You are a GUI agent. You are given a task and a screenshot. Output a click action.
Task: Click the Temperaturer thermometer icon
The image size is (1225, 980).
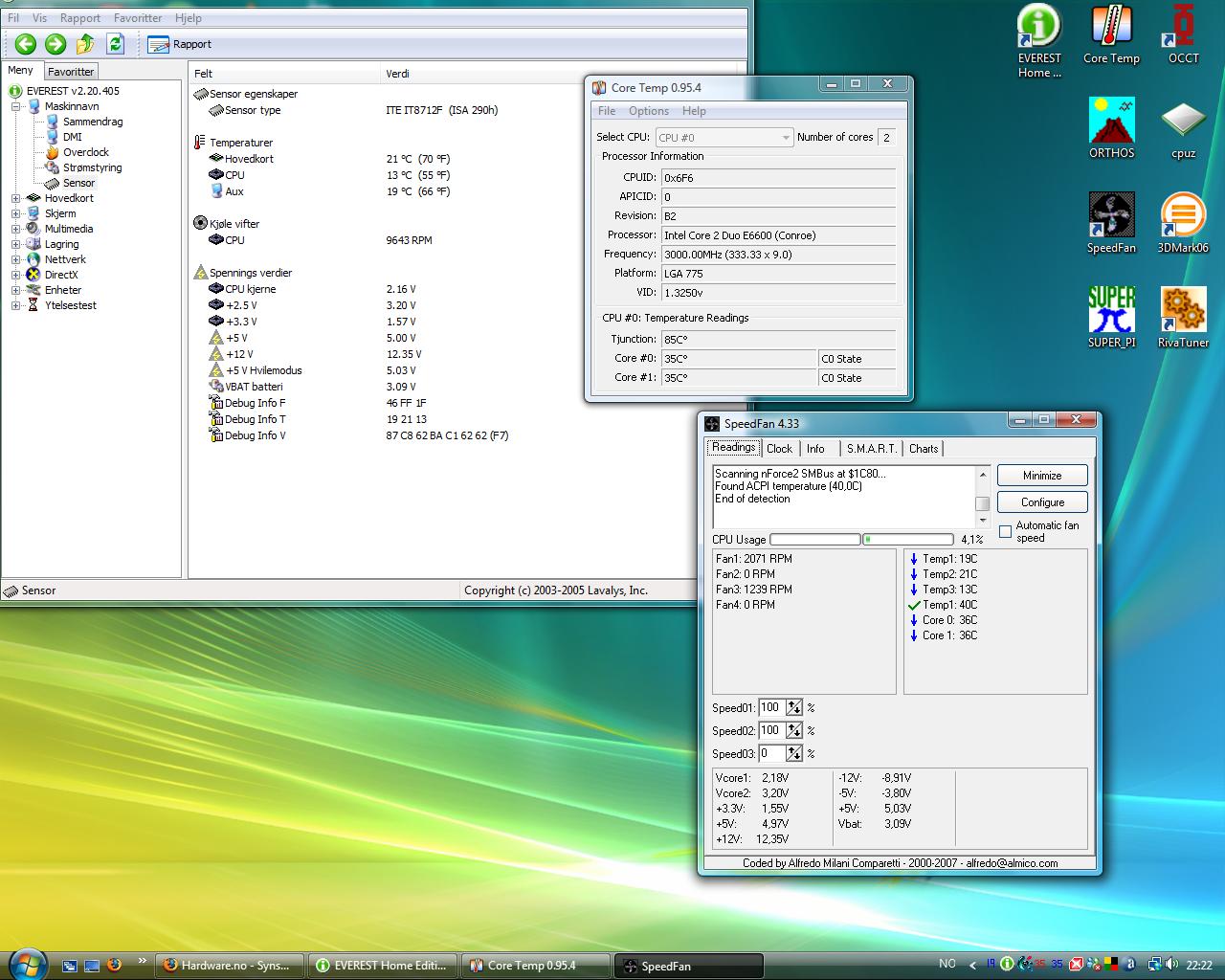coord(200,142)
